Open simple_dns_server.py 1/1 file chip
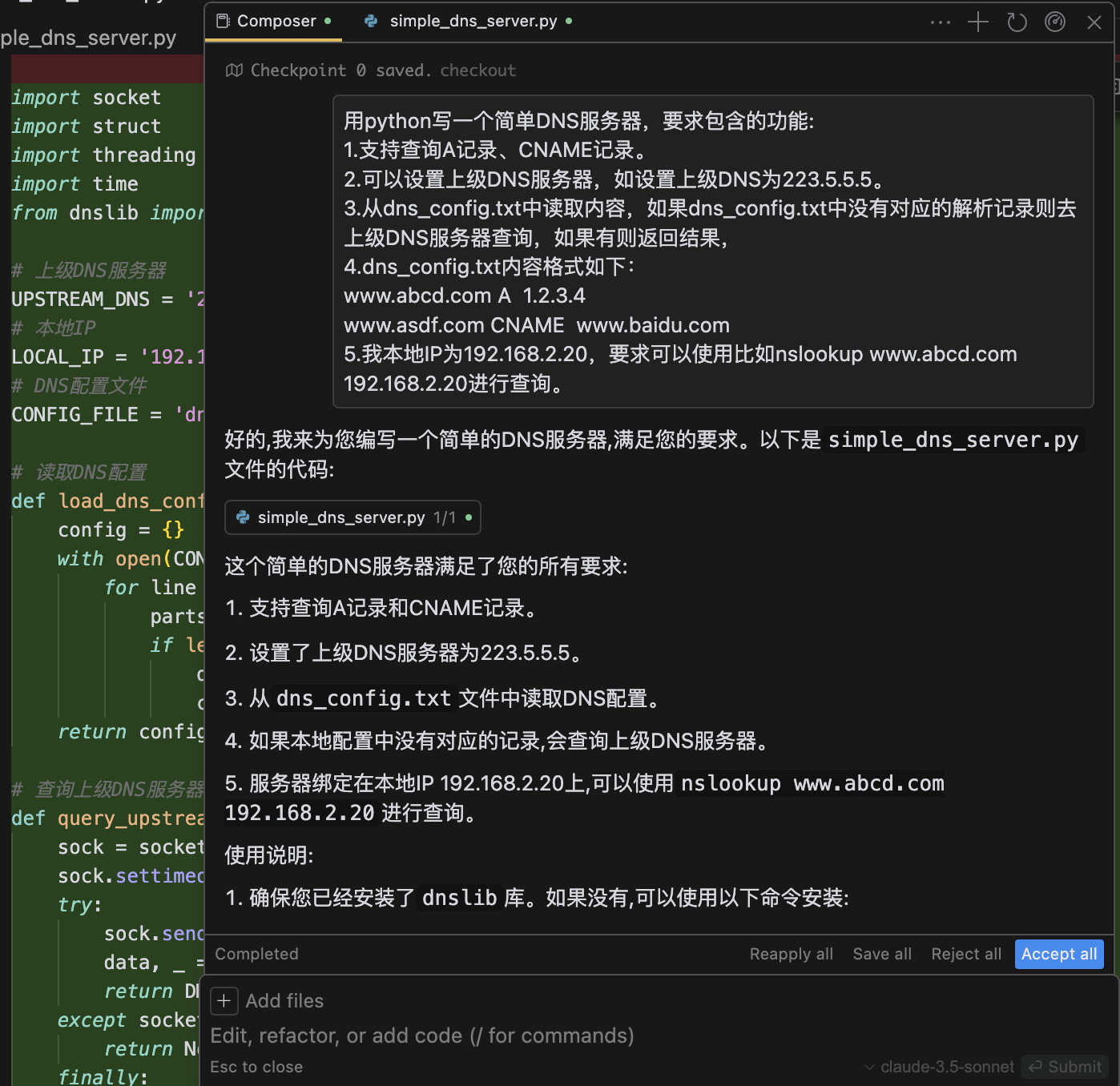This screenshot has height=1086, width=1120. point(353,517)
